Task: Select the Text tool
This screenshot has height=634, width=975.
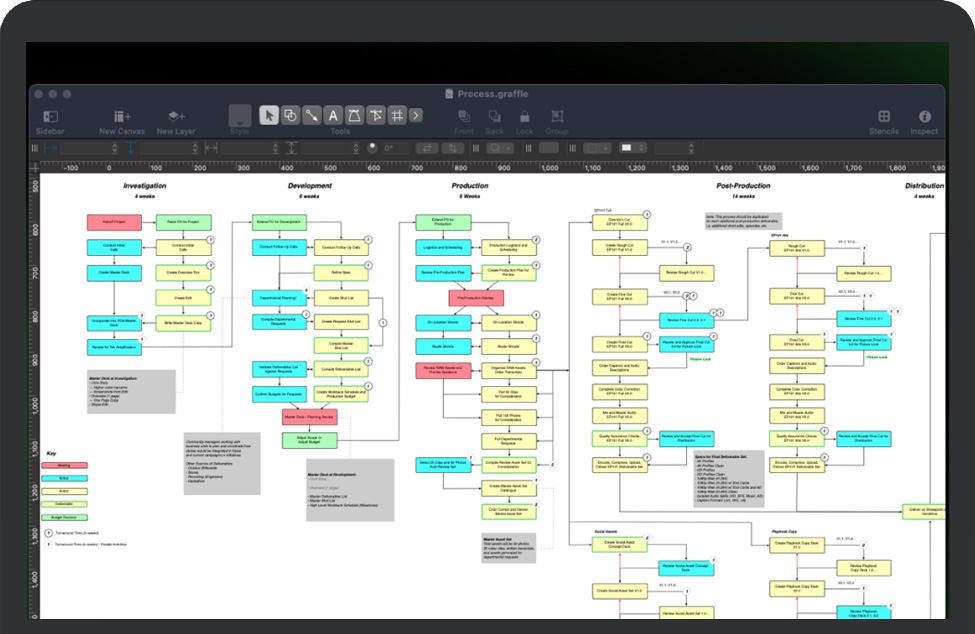Action: (334, 115)
